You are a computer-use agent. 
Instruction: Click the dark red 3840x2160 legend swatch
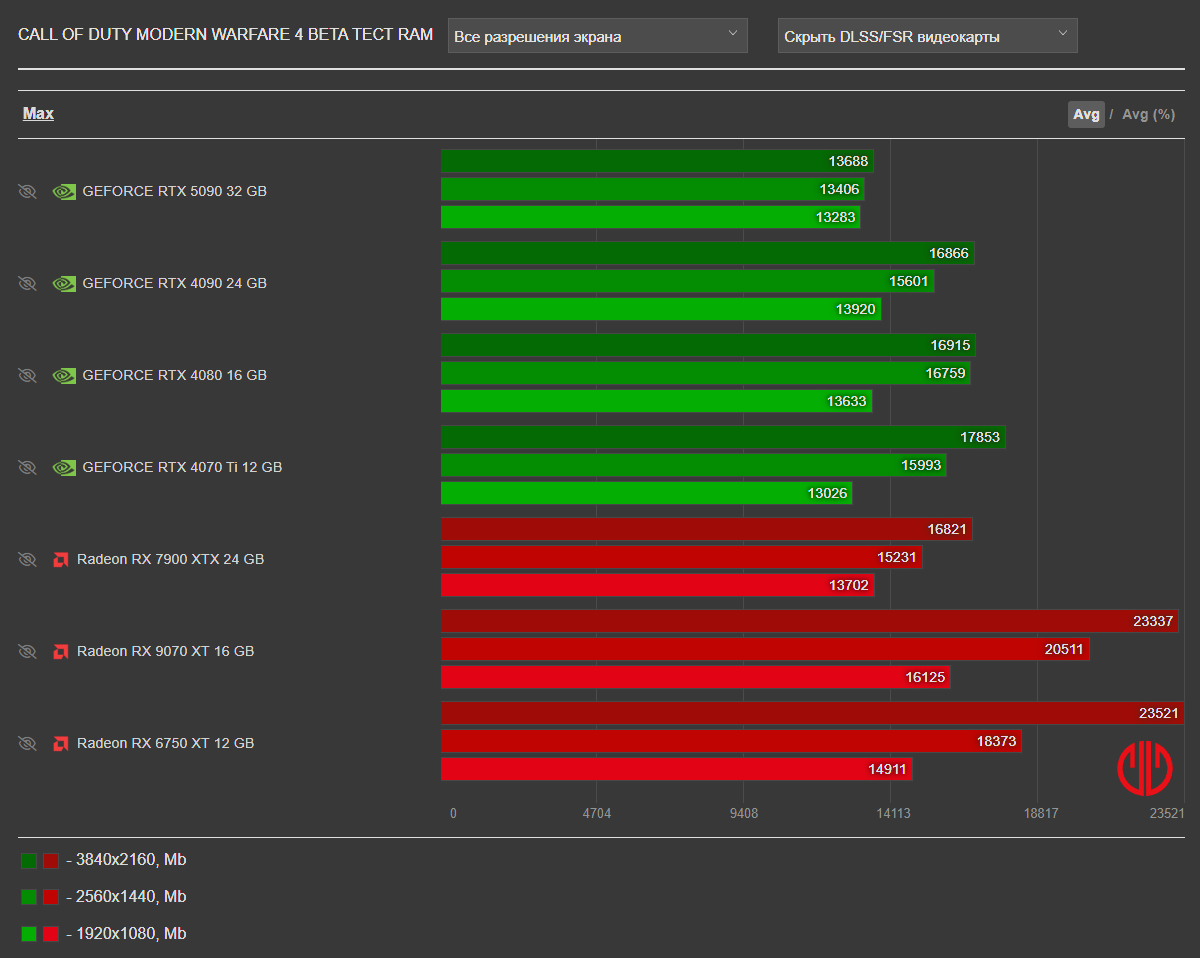[x=51, y=860]
